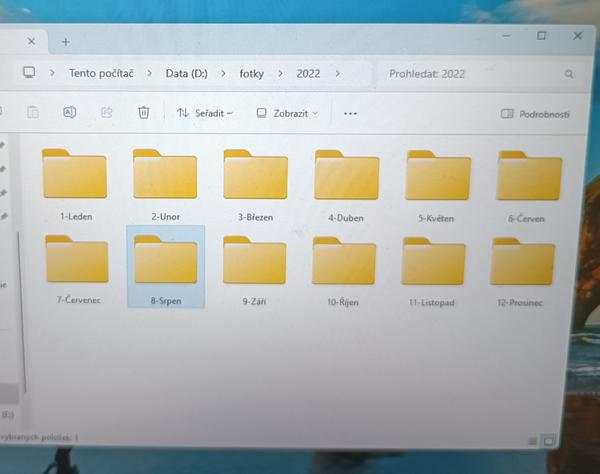Click the Share icon in the toolbar
Image resolution: width=600 pixels, height=474 pixels.
(x=107, y=113)
